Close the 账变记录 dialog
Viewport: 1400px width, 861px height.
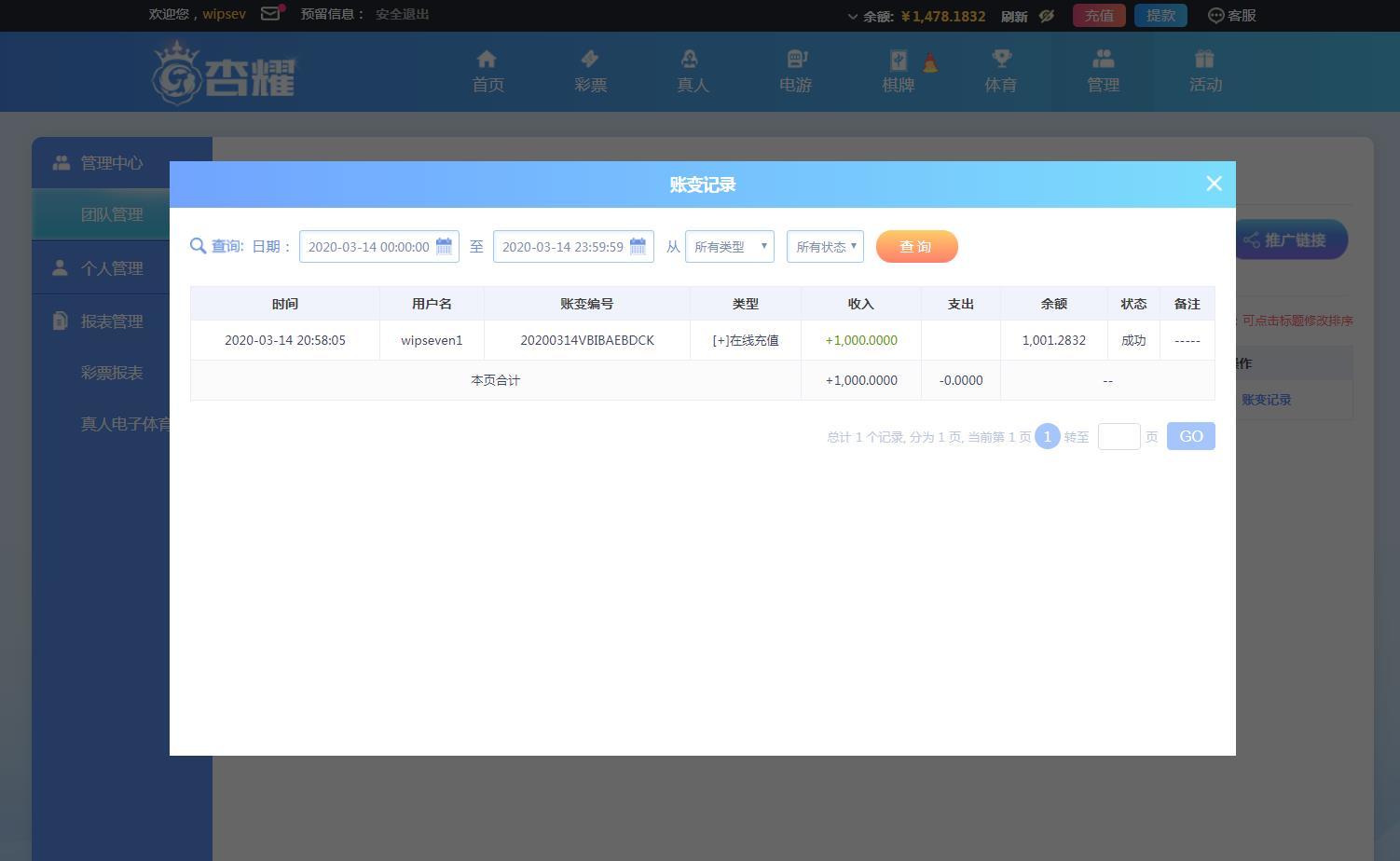pos(1214,184)
